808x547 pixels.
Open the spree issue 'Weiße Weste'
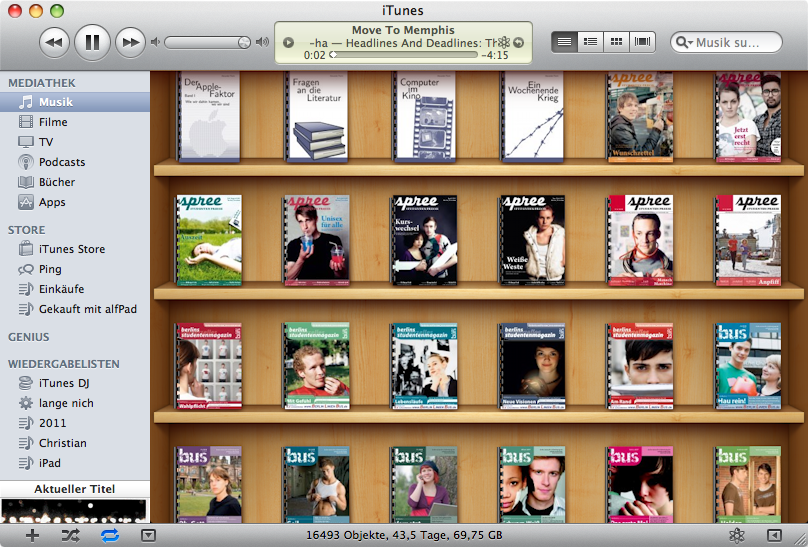tap(532, 240)
